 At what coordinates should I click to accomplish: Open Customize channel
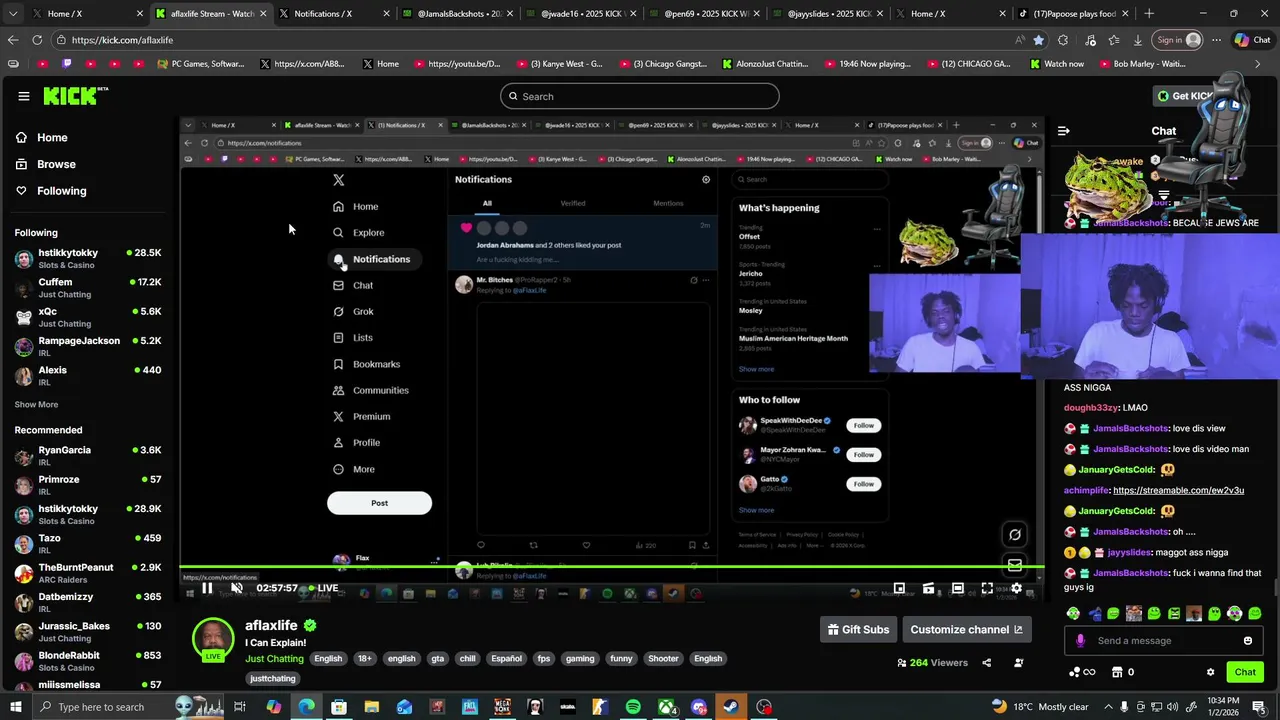966,630
